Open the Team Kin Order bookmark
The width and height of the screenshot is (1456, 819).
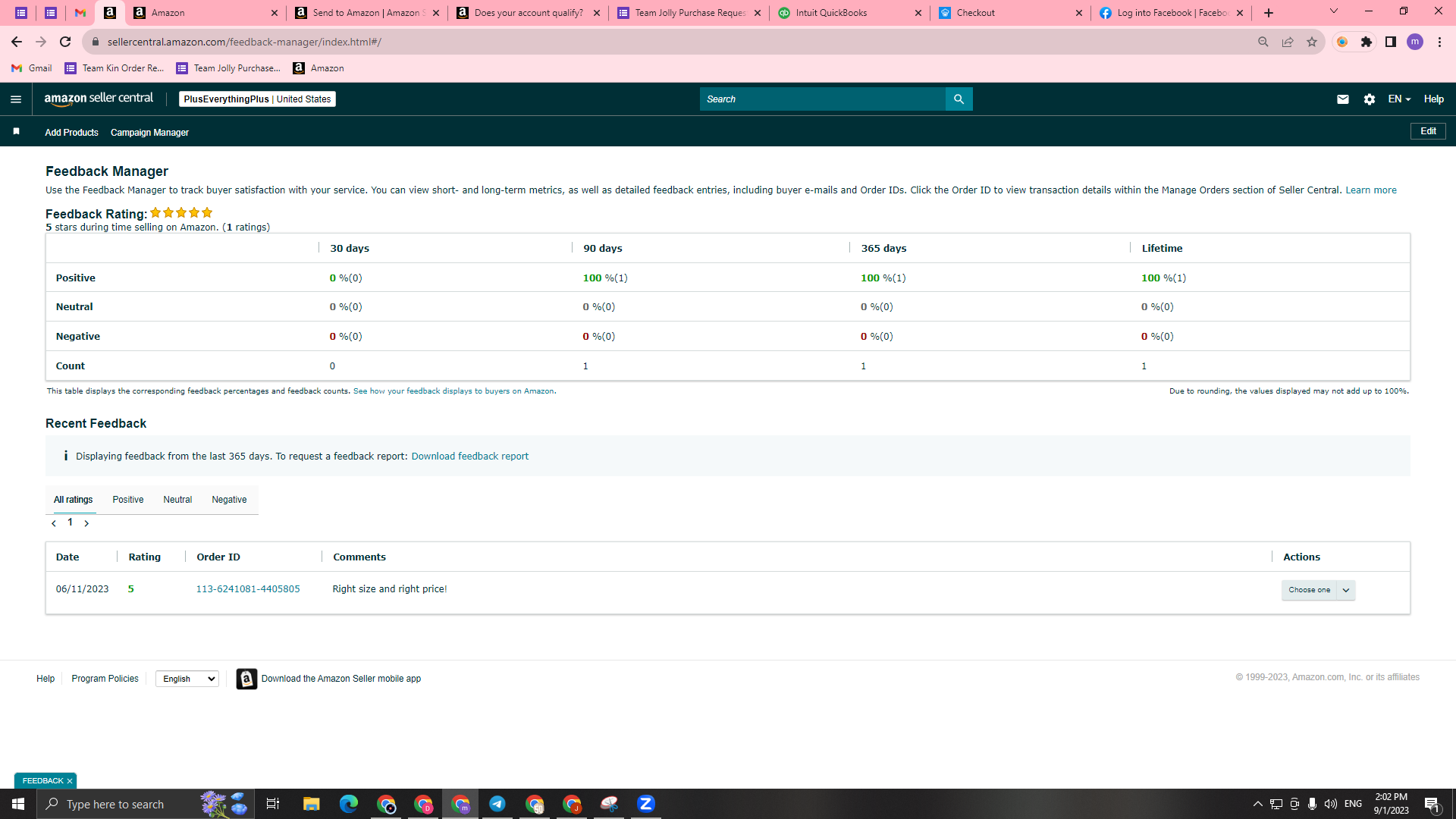115,68
